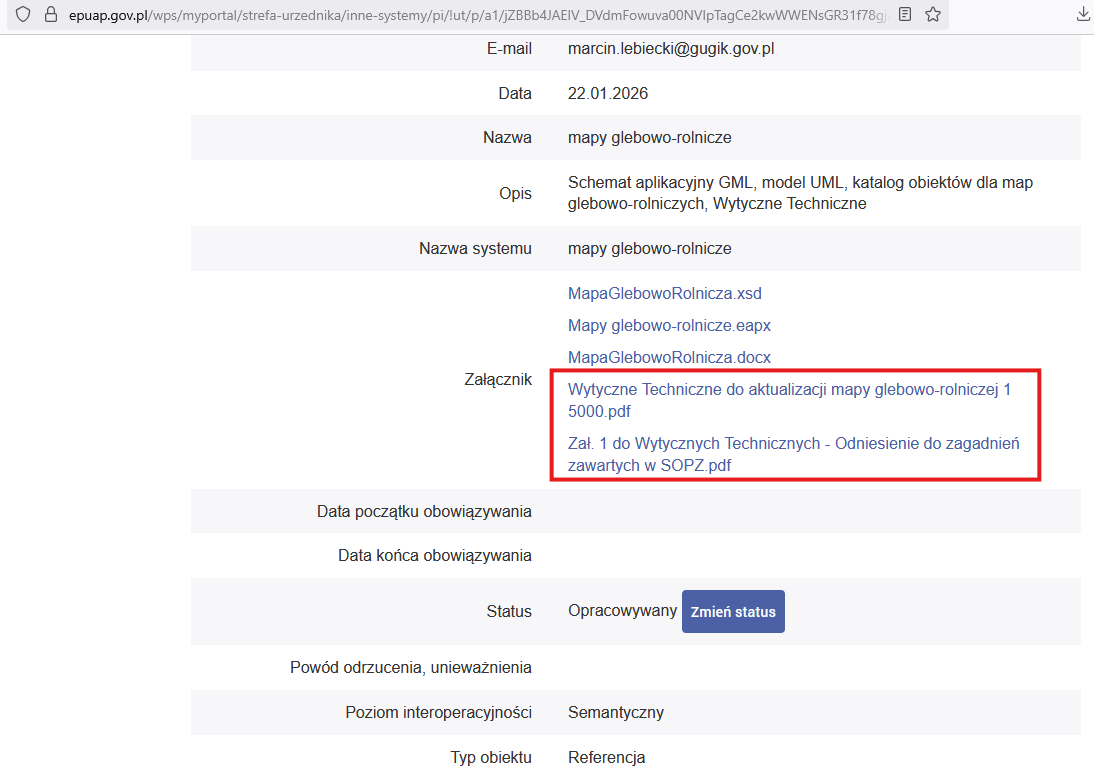Image resolution: width=1094 pixels, height=771 pixels.
Task: Open site security info via padlock icon
Action: [51, 15]
